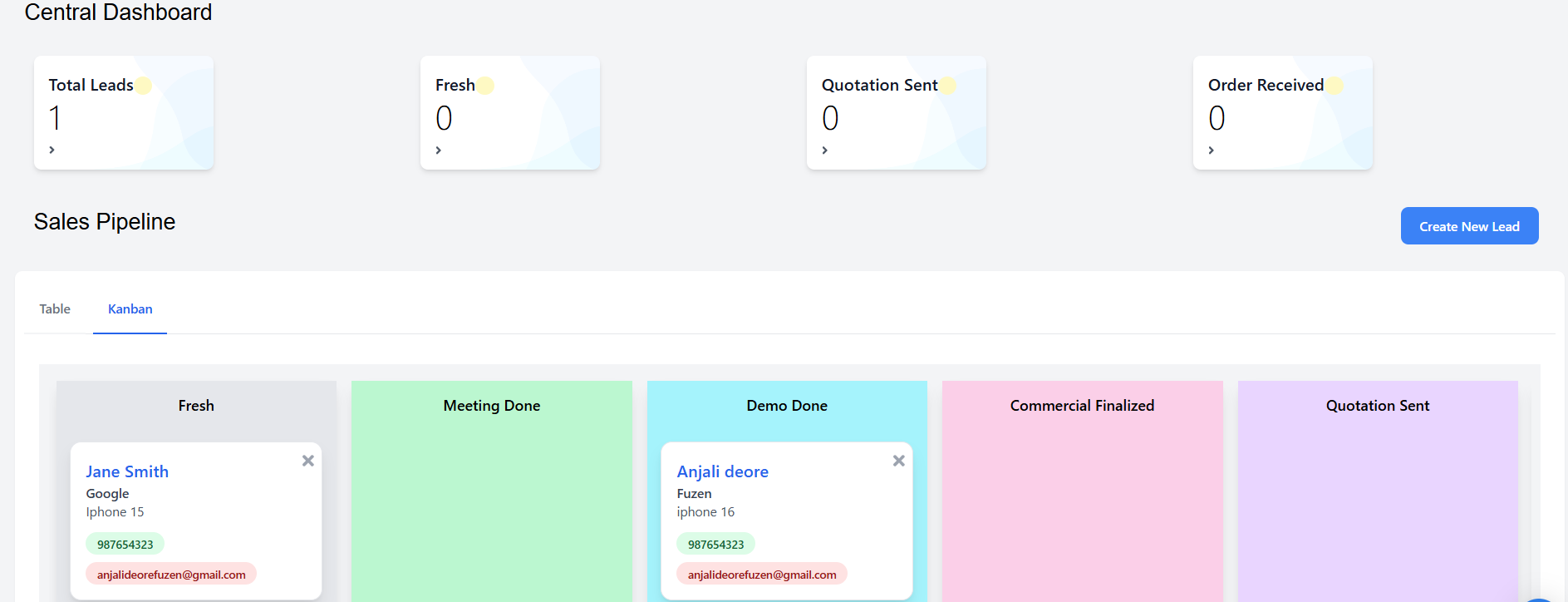Click the Order Received count of 0
1568x602 pixels.
pos(1217,118)
